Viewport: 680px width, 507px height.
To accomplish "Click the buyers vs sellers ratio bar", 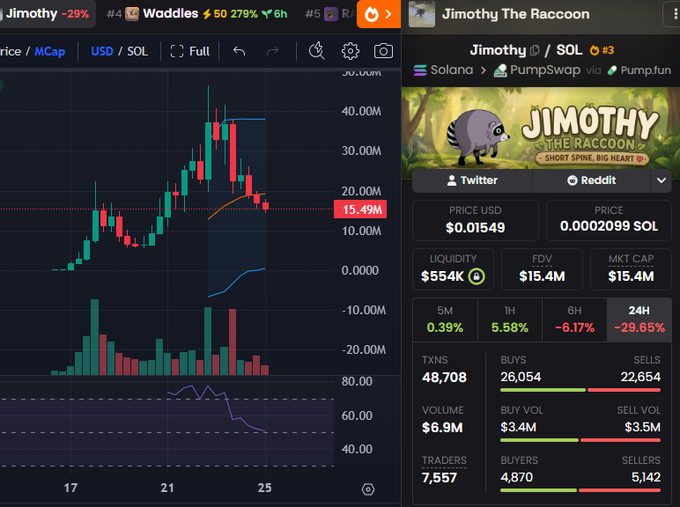I will click(x=580, y=491).
